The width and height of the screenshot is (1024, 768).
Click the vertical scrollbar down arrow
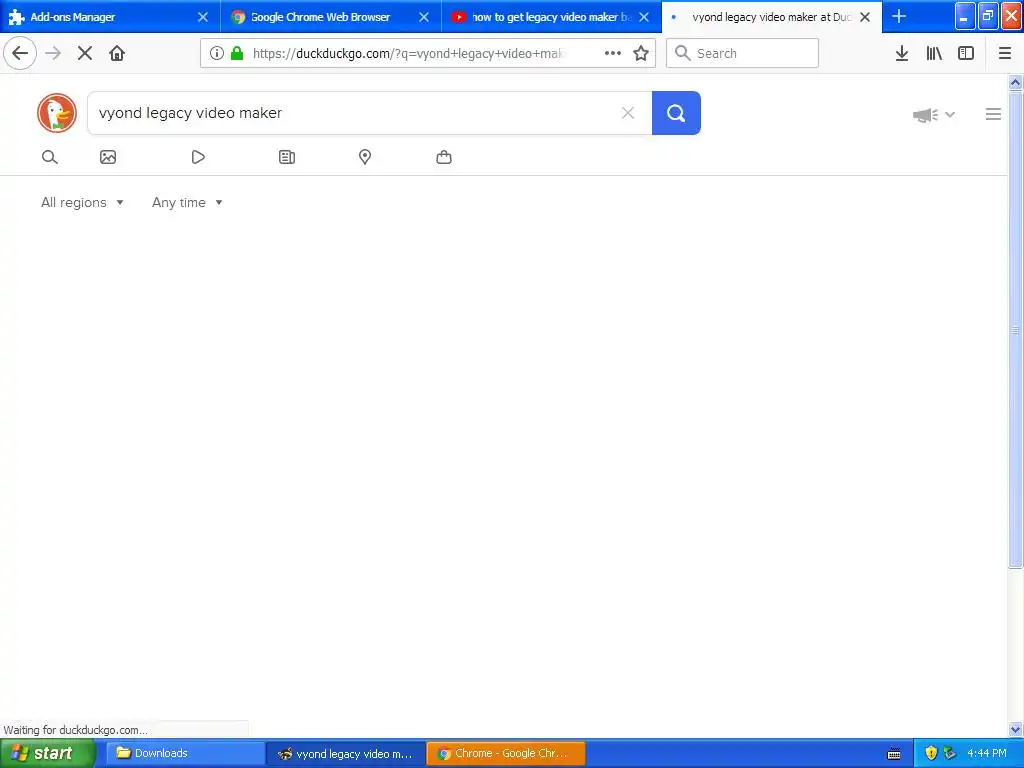(x=1015, y=729)
